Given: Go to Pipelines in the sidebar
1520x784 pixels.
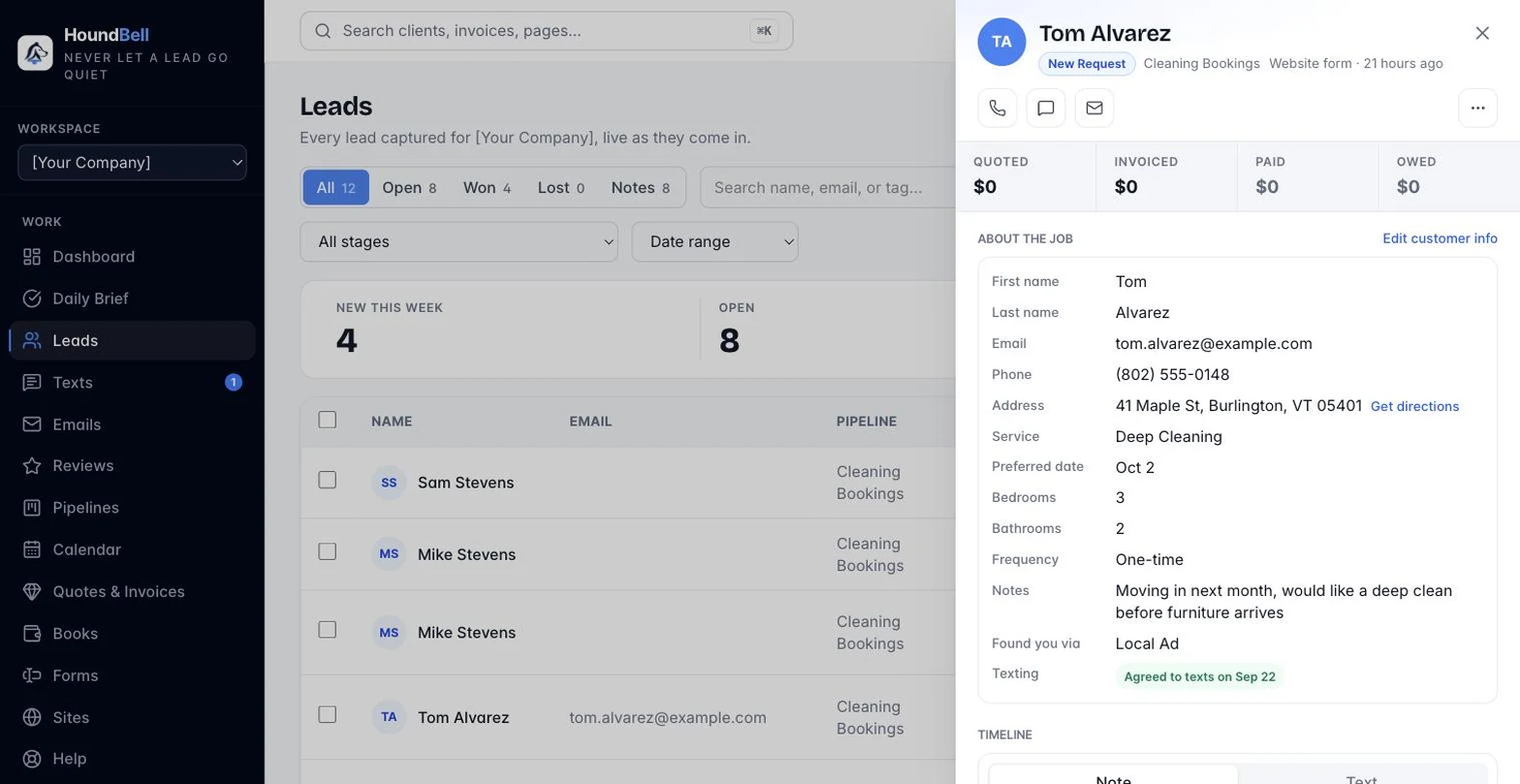Looking at the screenshot, I should coord(133,508).
